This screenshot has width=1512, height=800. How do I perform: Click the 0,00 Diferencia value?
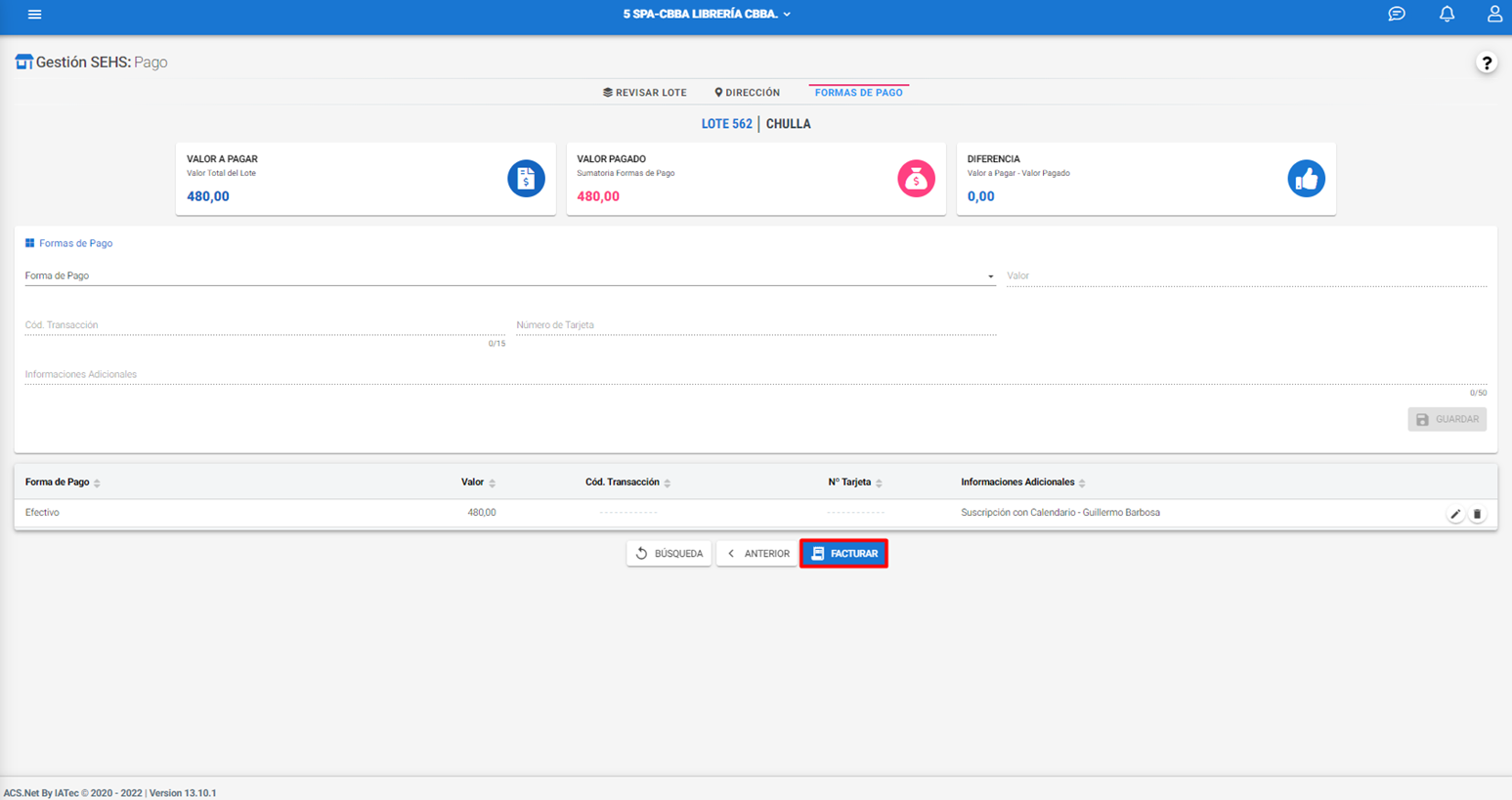(980, 196)
